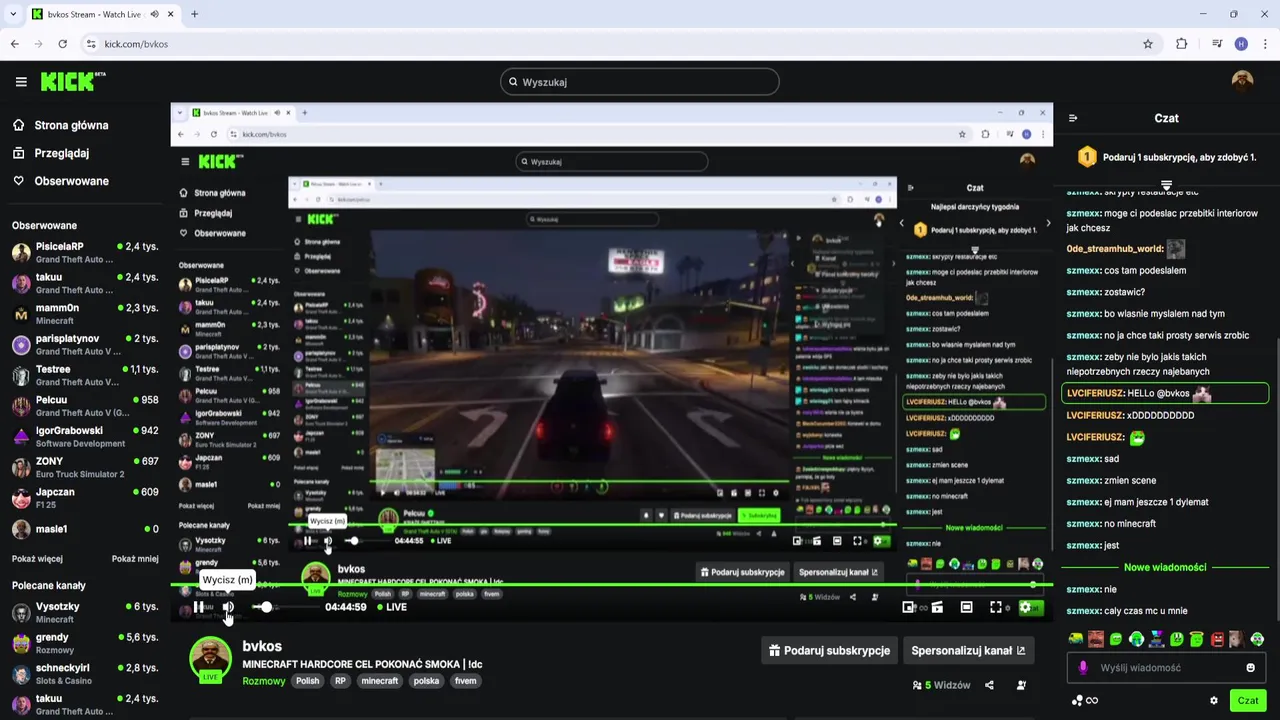
Task: Open the Chrome media control icon
Action: point(1217,44)
